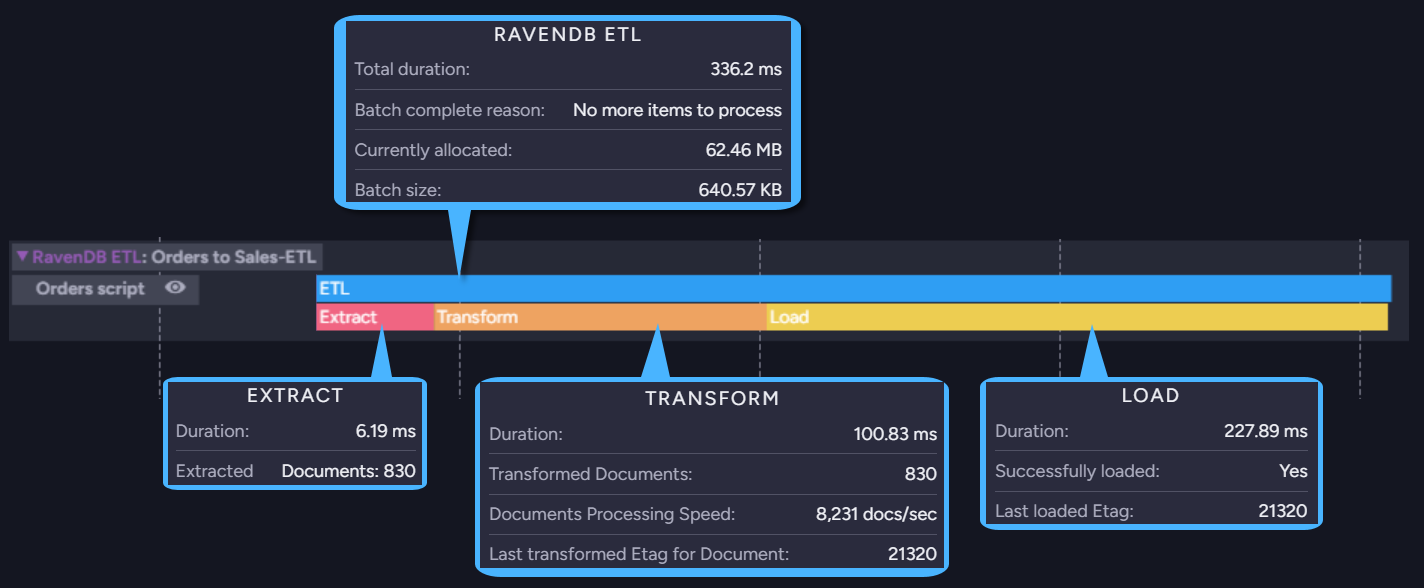Click the EXTRACT tooltip heading
This screenshot has height=588, width=1424.
pos(295,396)
